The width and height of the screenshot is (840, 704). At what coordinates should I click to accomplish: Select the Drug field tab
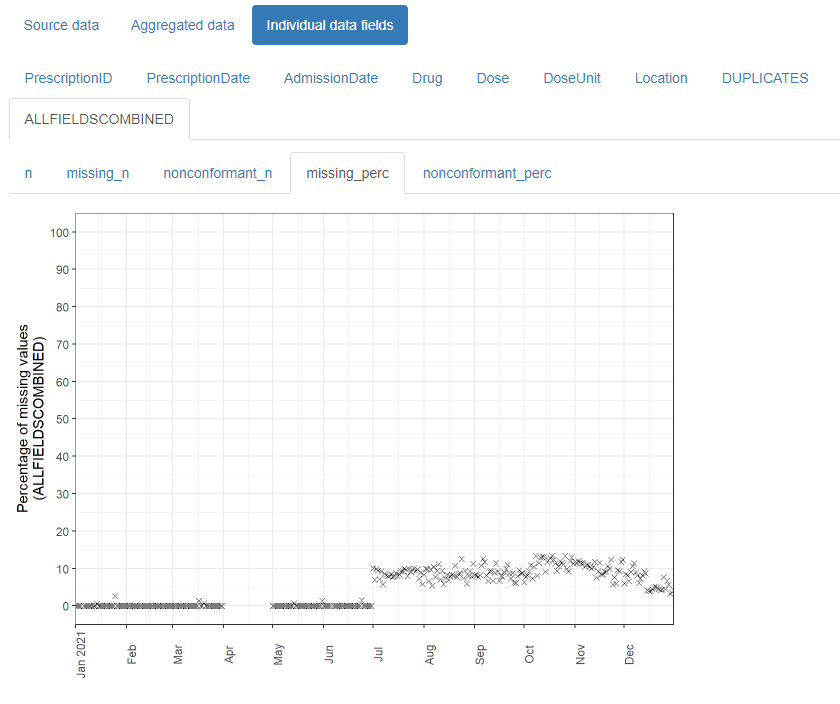point(427,78)
